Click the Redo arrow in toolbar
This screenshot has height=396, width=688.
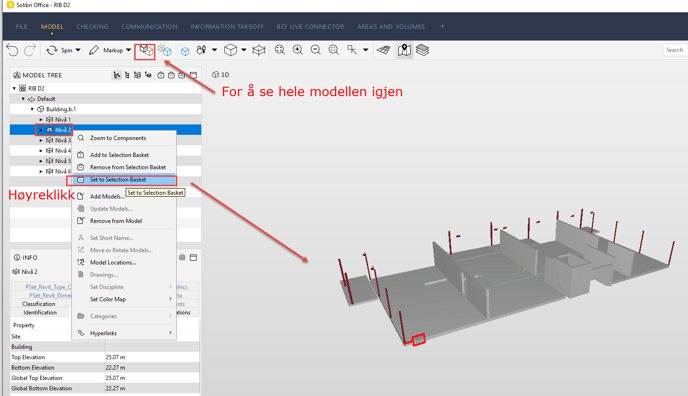[29, 50]
